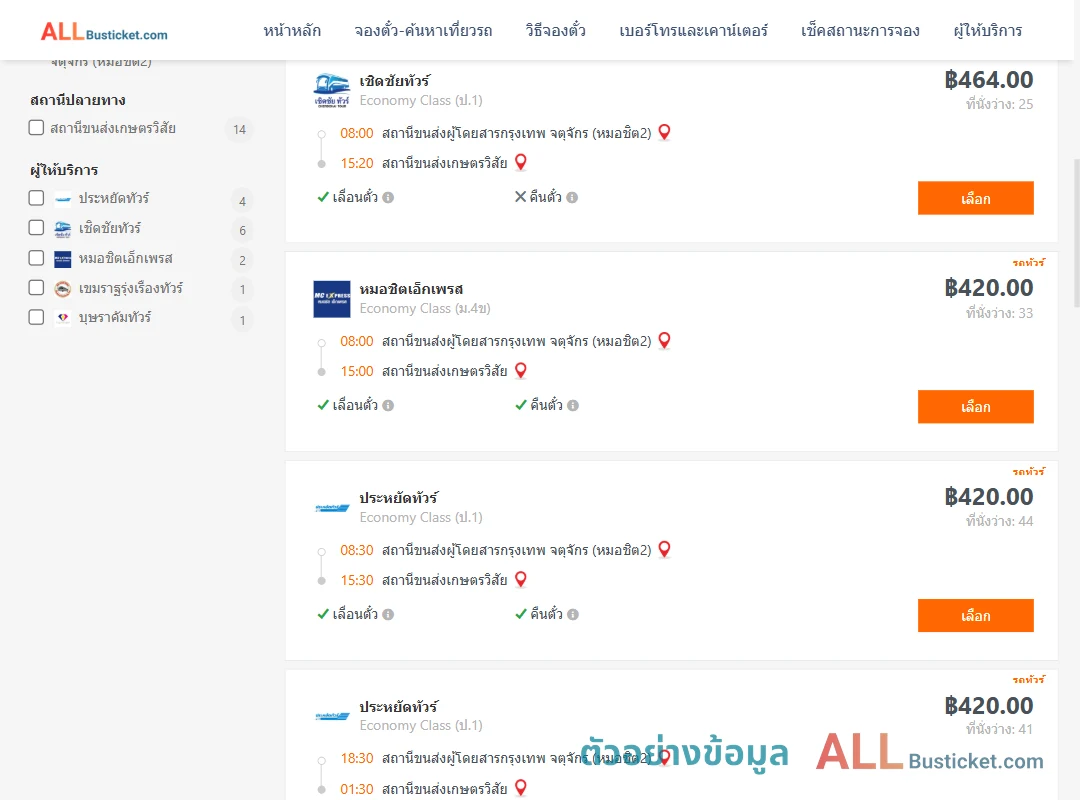Viewport: 1080px width, 800px height.
Task: Click the ที่นั่งว่าง: 25 seat count
Action: point(999,104)
